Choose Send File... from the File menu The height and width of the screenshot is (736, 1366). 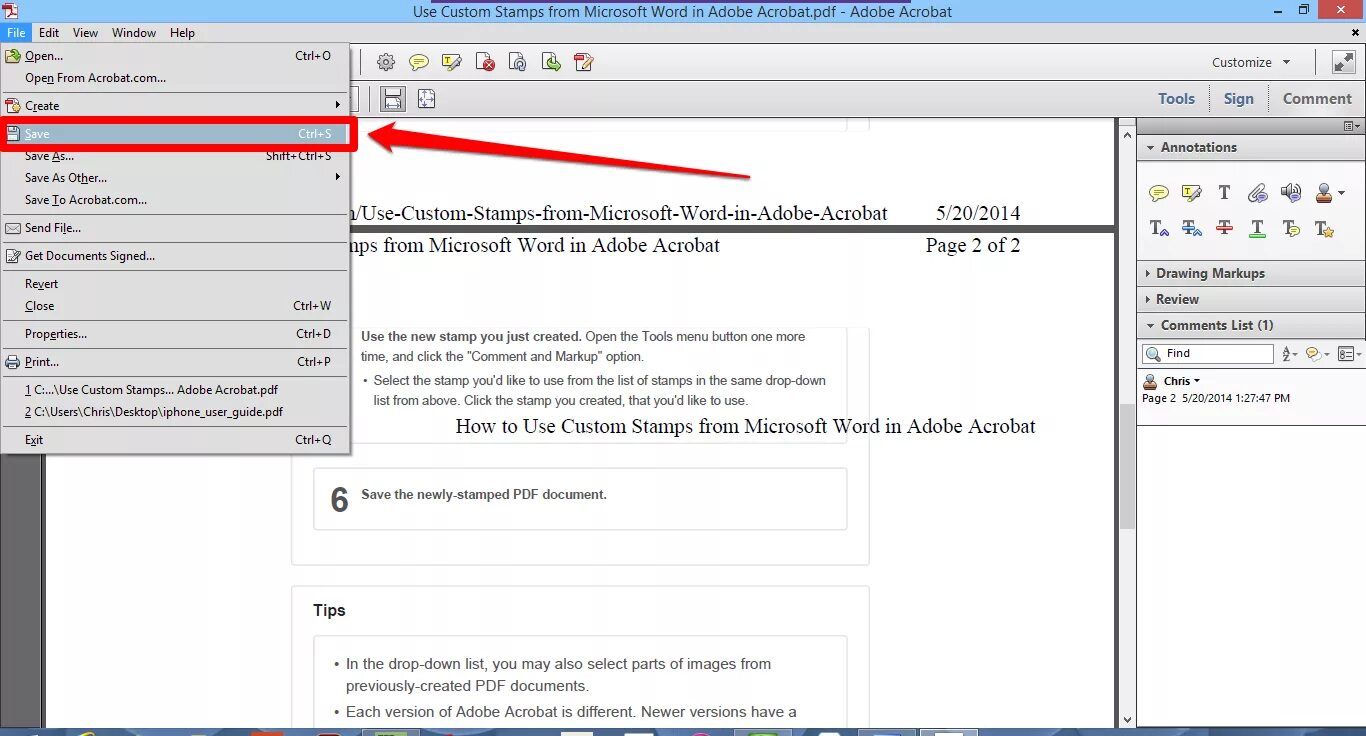175,228
